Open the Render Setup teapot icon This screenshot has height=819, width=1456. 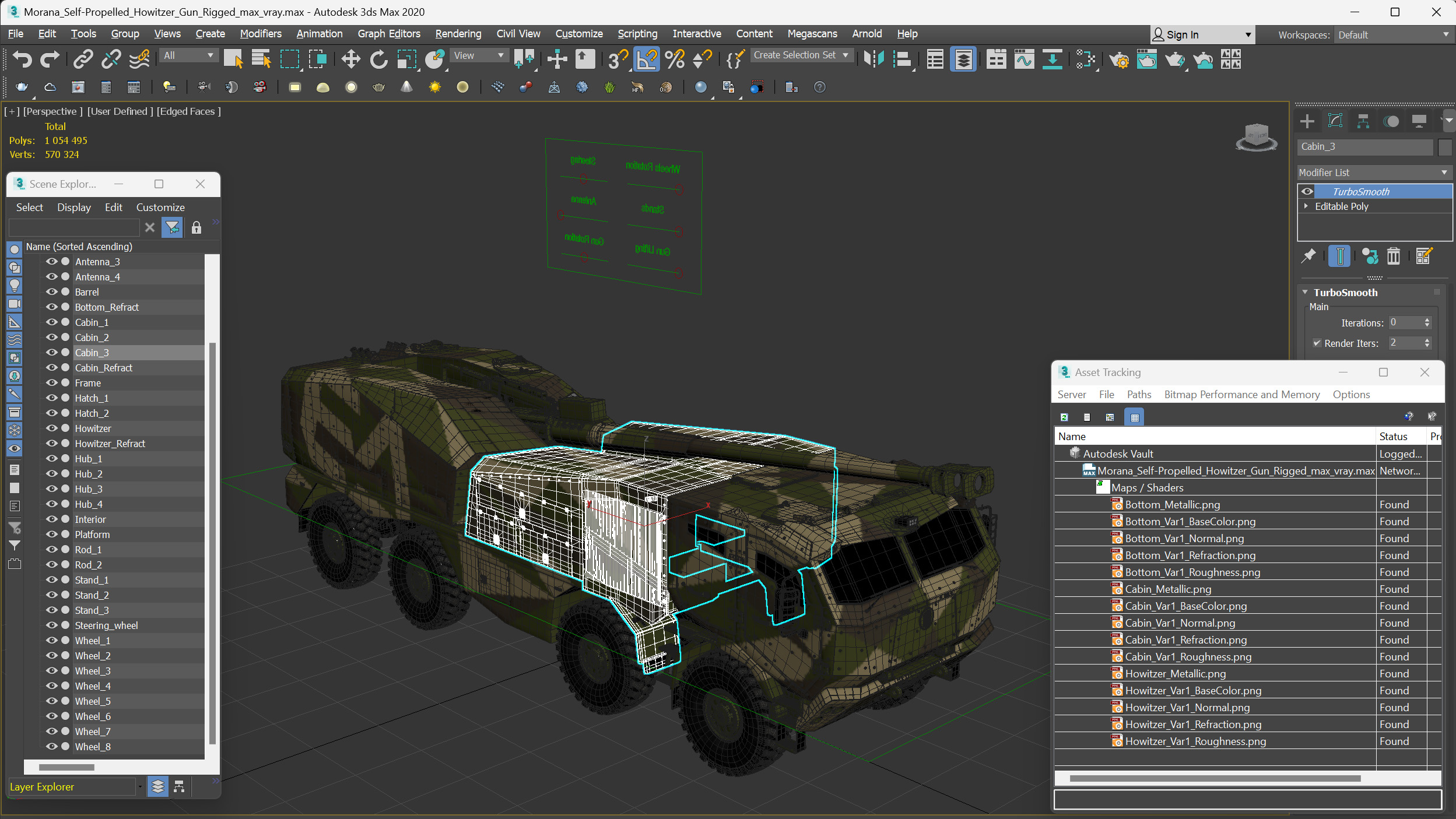click(x=1118, y=59)
